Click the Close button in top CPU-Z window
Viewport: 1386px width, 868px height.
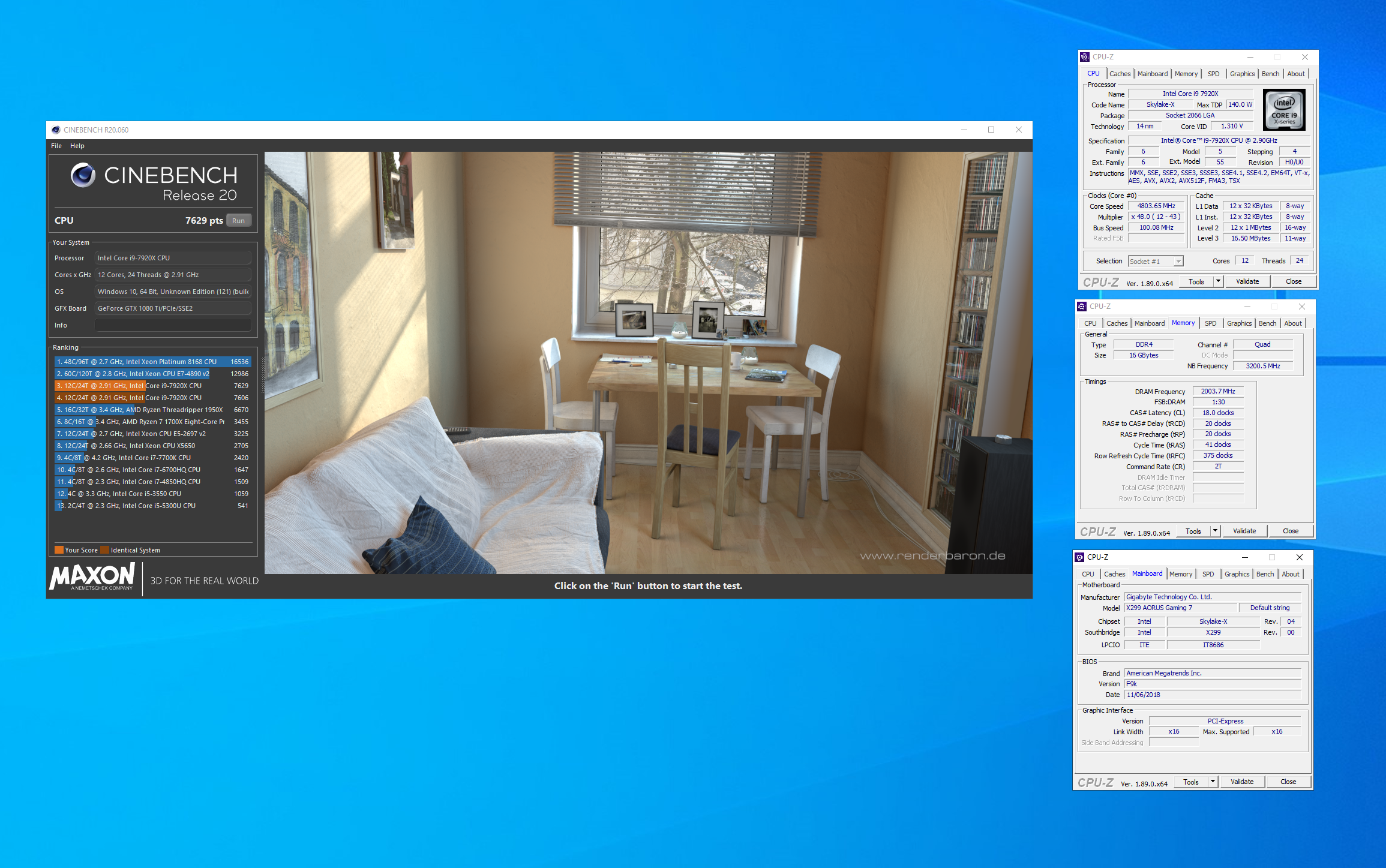click(1294, 281)
